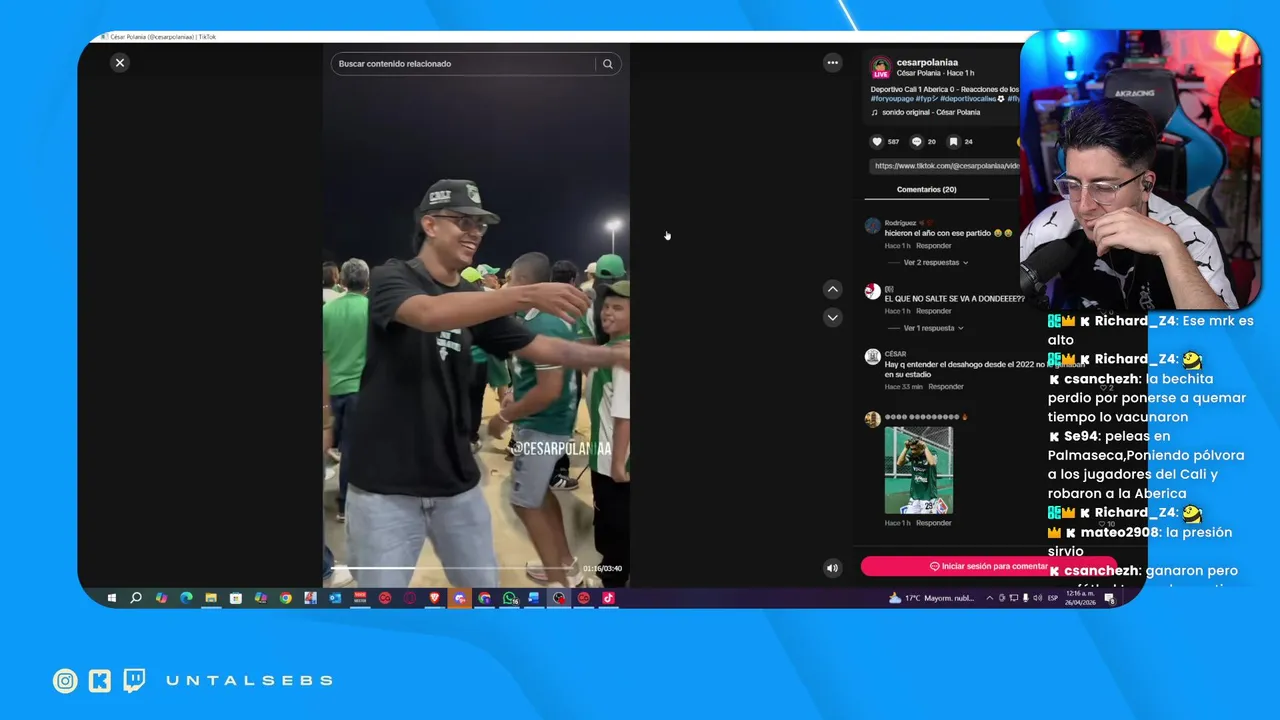The image size is (1280, 720).
Task: Mute the video with the speaker icon
Action: (832, 568)
